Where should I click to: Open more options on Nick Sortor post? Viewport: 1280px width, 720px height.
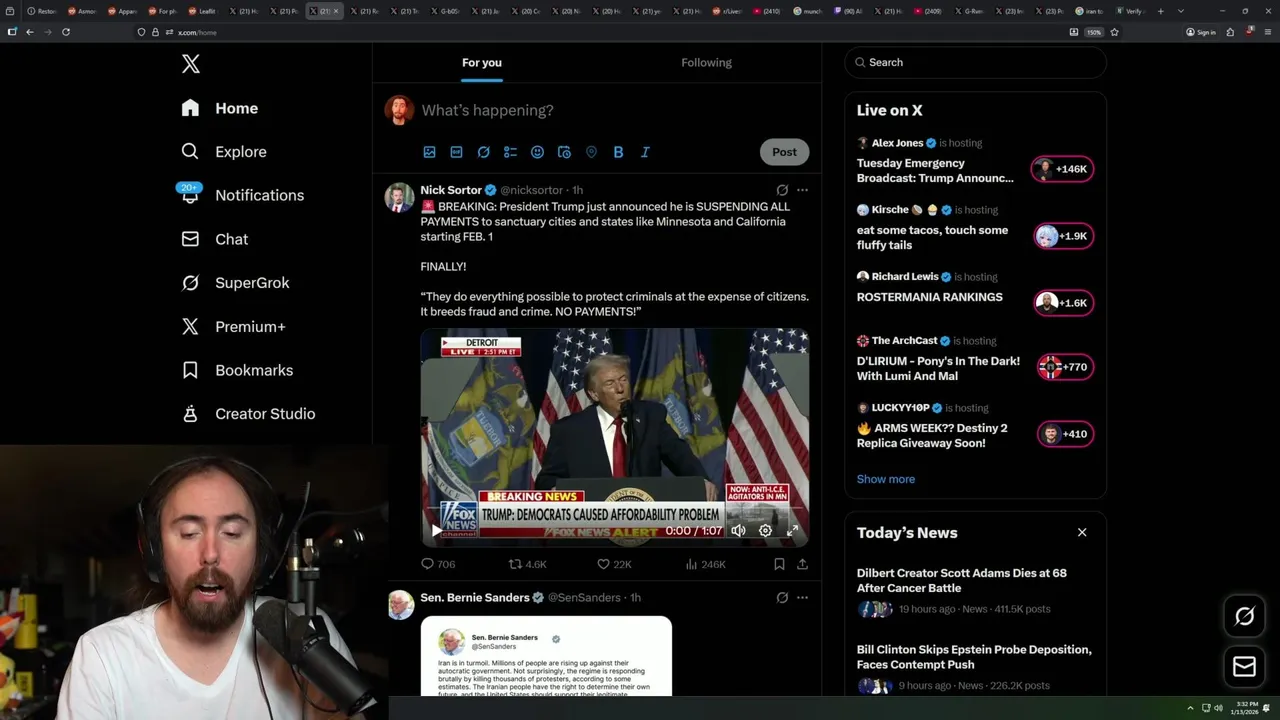802,190
